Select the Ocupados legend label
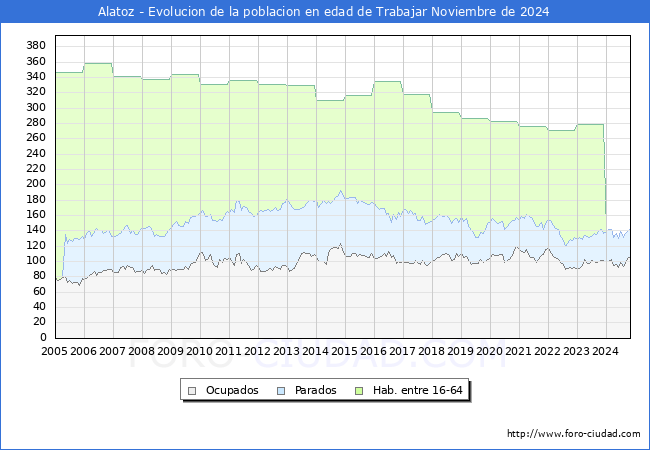This screenshot has width=650, height=450. (232, 390)
